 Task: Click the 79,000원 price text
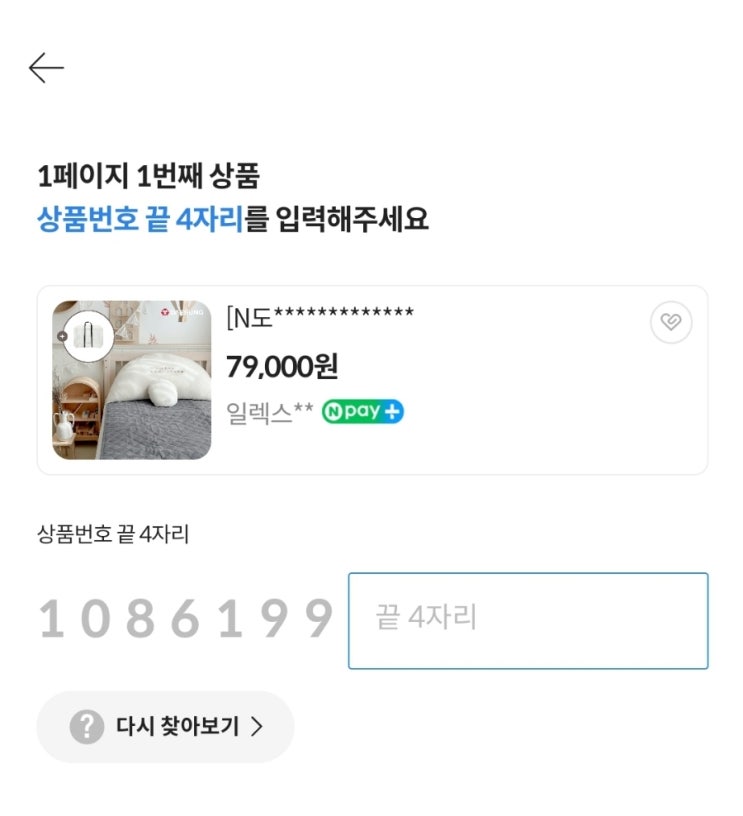[282, 366]
